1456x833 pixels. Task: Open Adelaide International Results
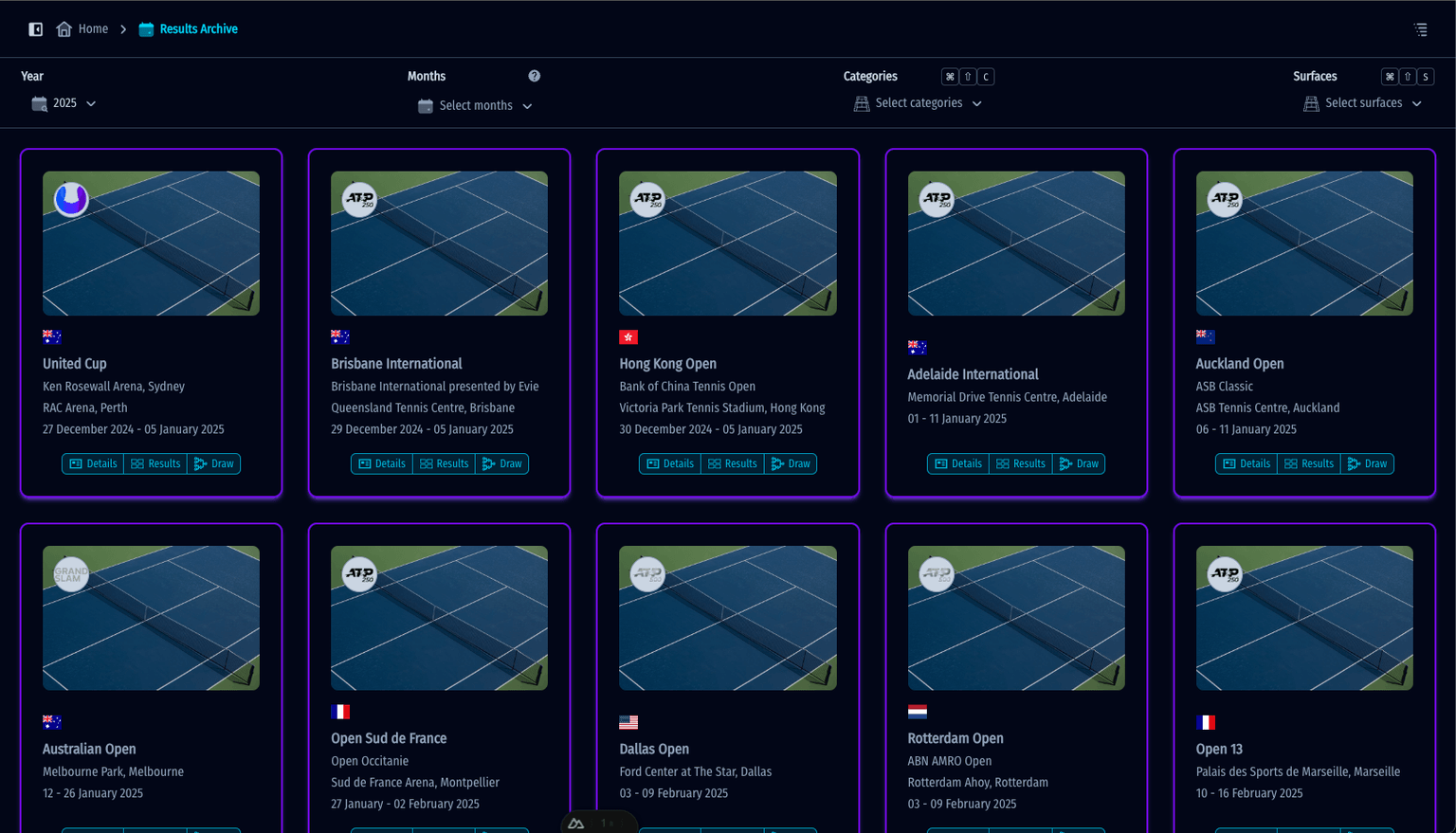pyautogui.click(x=1021, y=463)
